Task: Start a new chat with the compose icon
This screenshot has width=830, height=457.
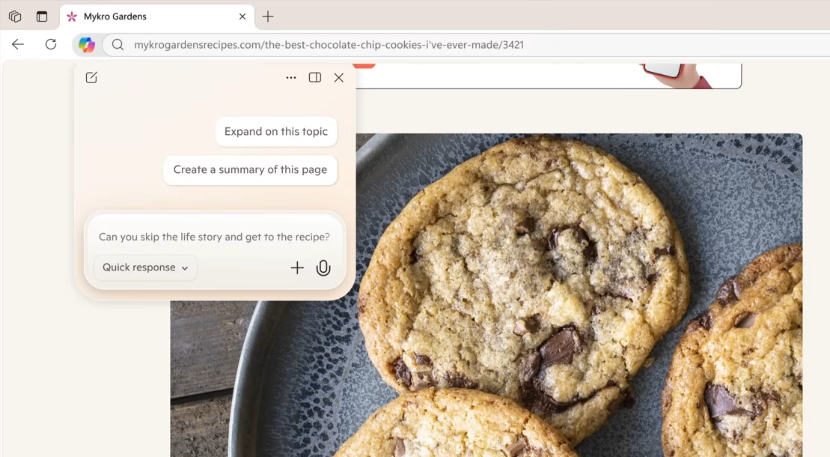Action: (x=92, y=78)
